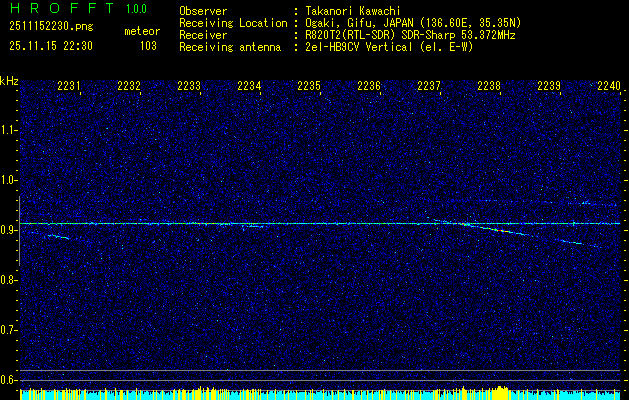The width and height of the screenshot is (629, 400).
Task: Click time marker 2231
Action: [69, 86]
